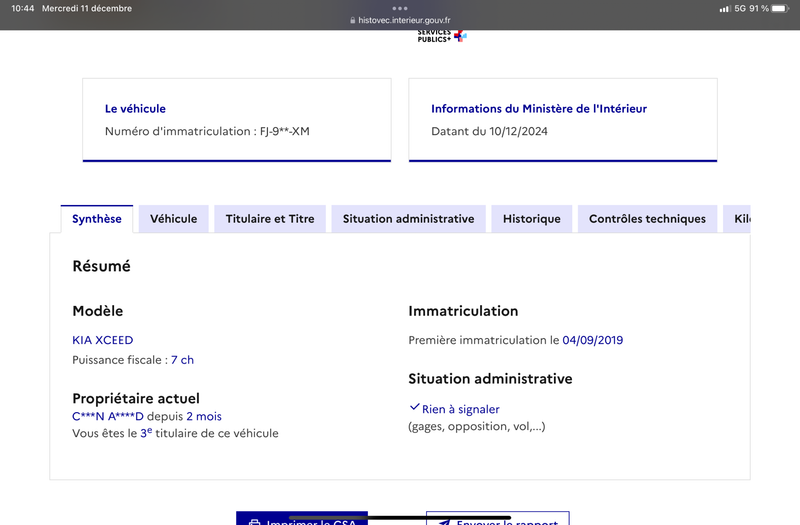Tap the three-dot multitasking menu
Image resolution: width=800 pixels, height=525 pixels.
click(400, 8)
